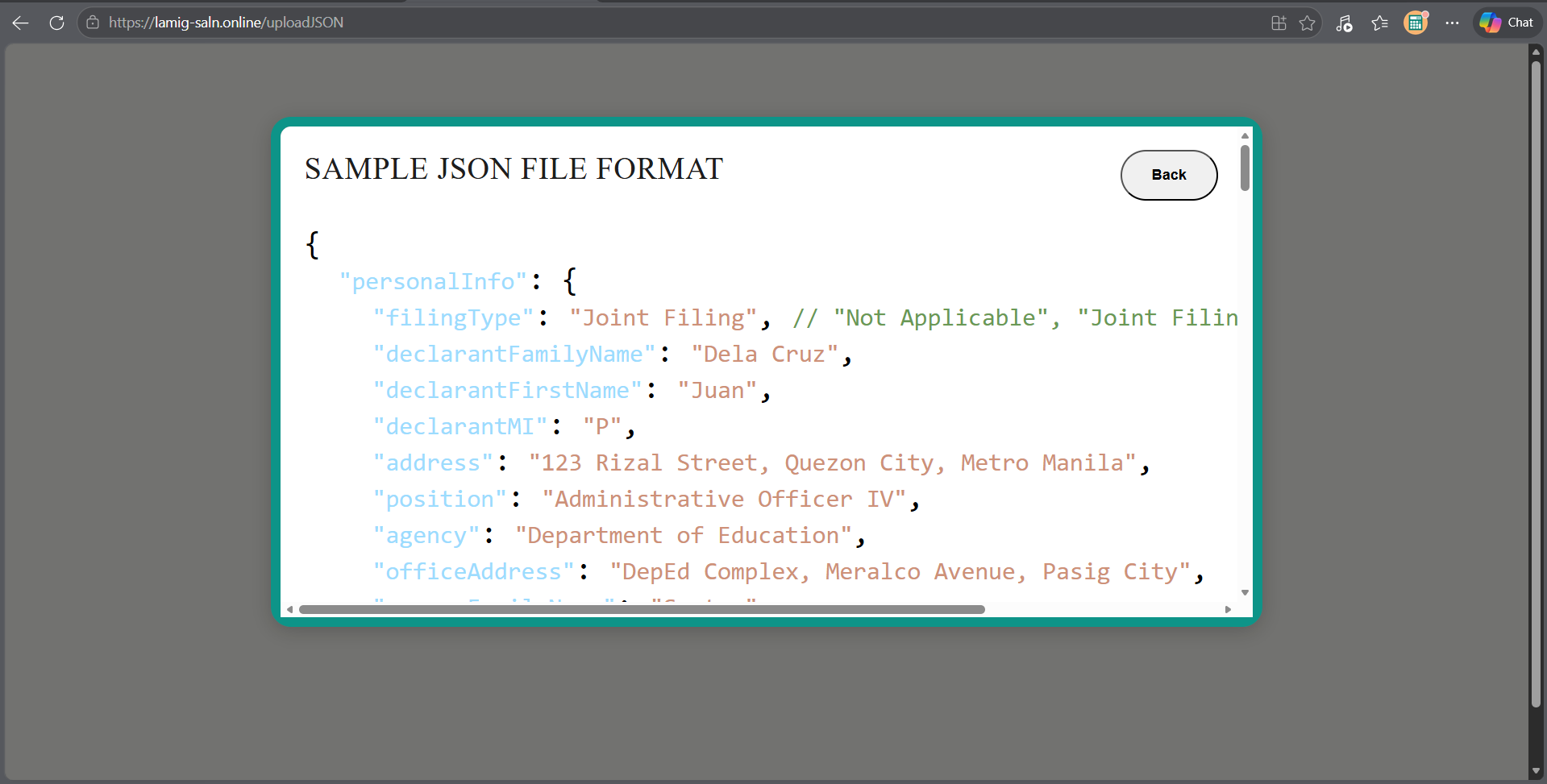This screenshot has height=784, width=1547.
Task: Click the page scrollbar's bottom arrow
Action: coord(1537,770)
